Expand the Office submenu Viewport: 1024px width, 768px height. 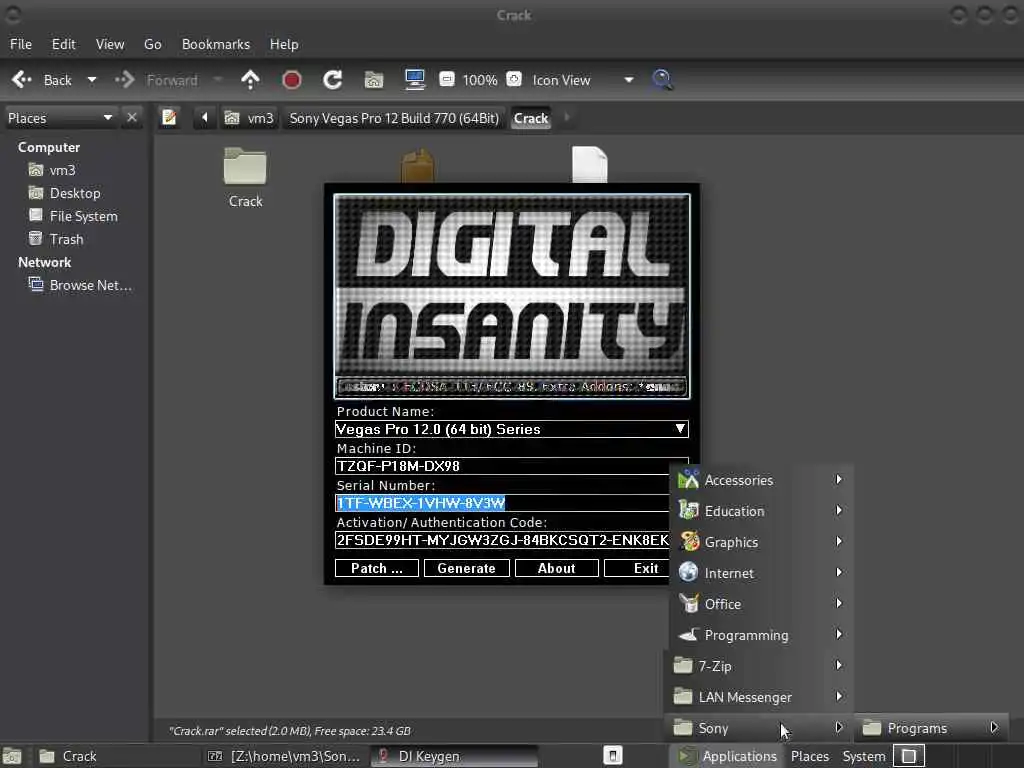point(761,604)
